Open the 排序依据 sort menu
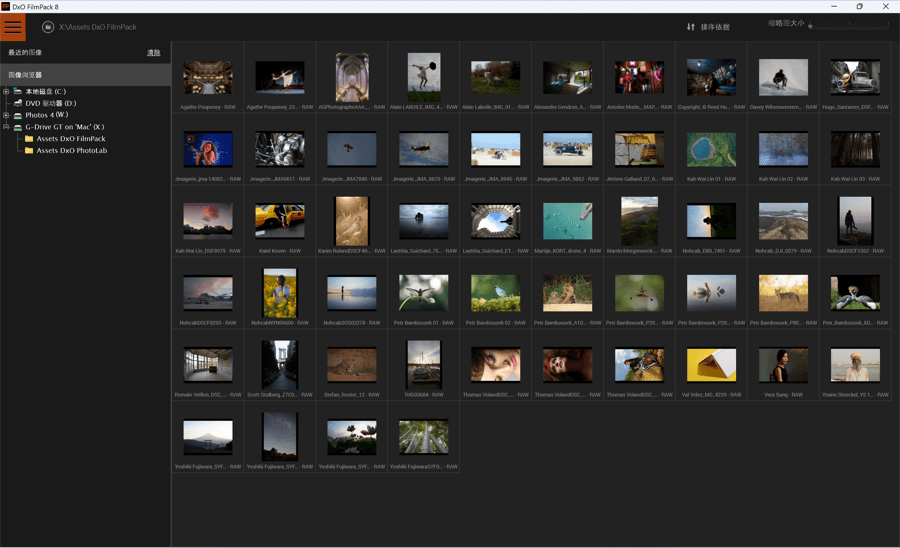The width and height of the screenshot is (900, 548). tap(715, 27)
